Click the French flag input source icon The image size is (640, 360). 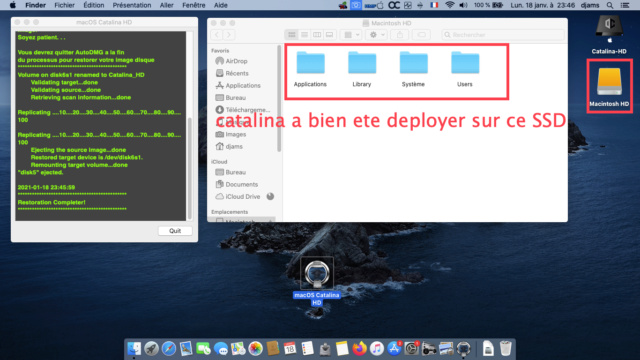click(x=434, y=5)
